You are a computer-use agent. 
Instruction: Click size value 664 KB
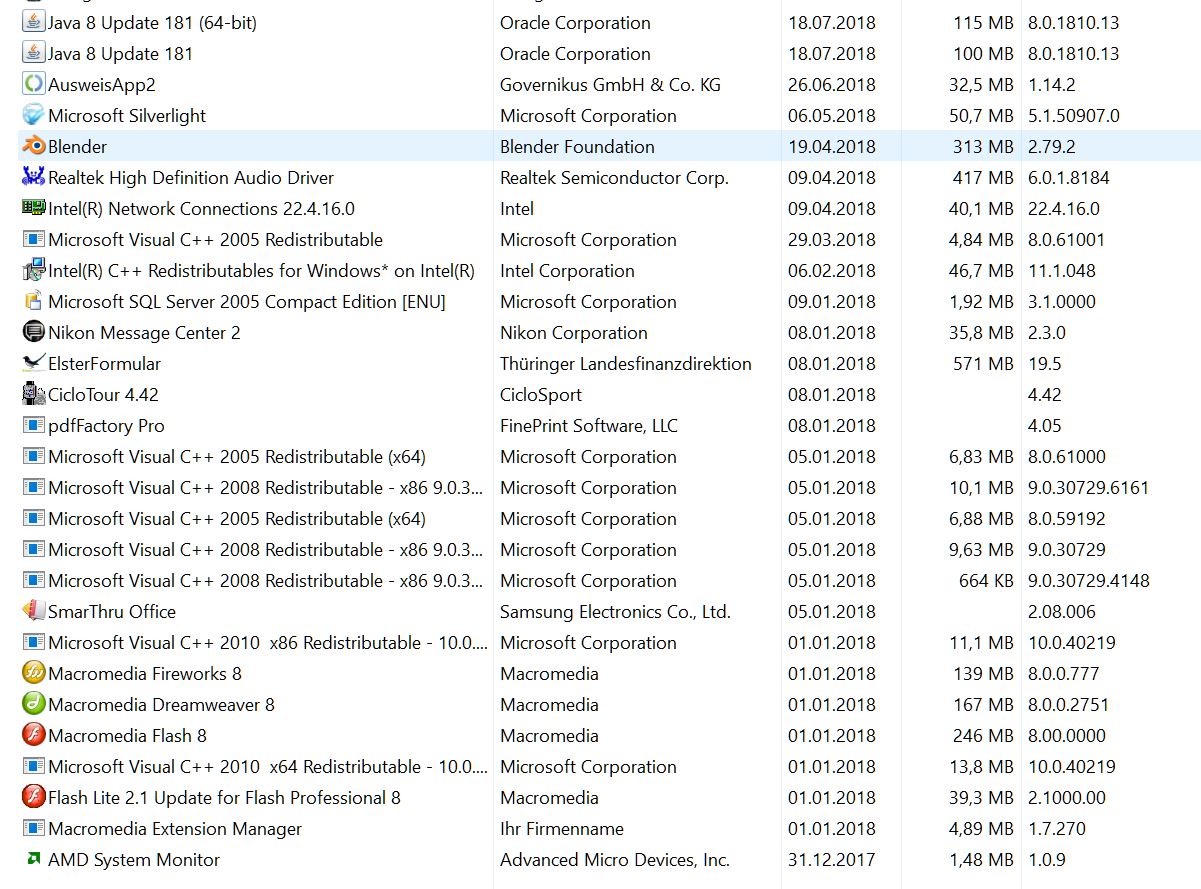(x=986, y=580)
